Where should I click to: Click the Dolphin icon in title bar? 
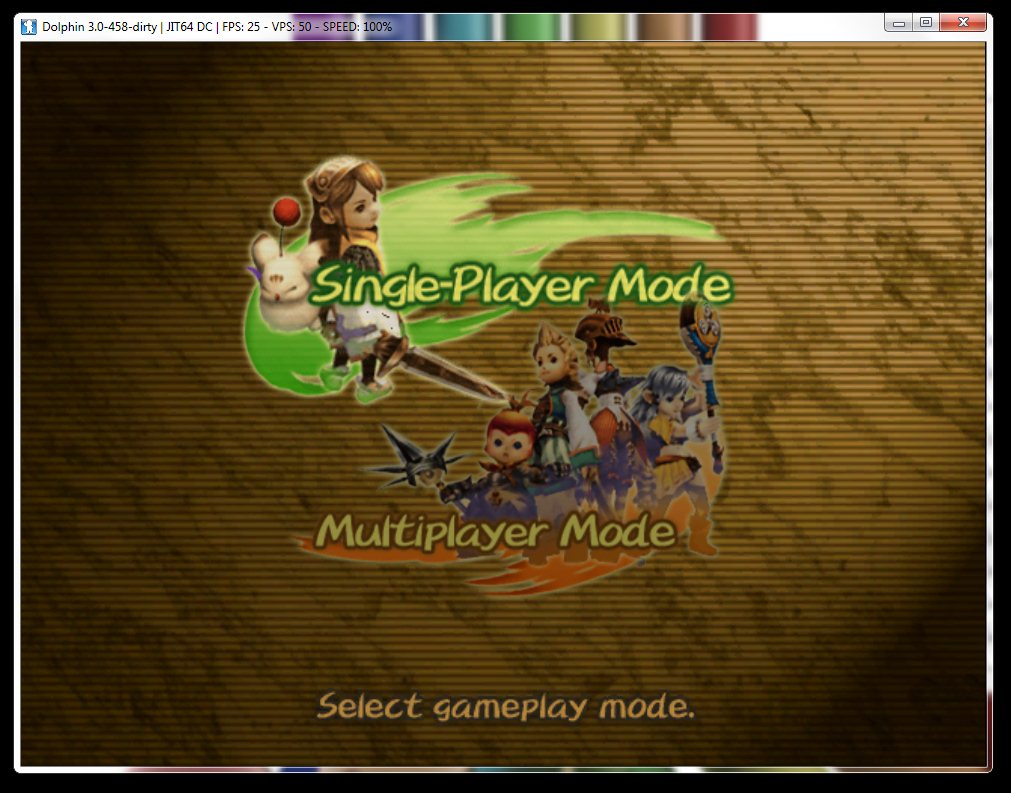pos(29,24)
